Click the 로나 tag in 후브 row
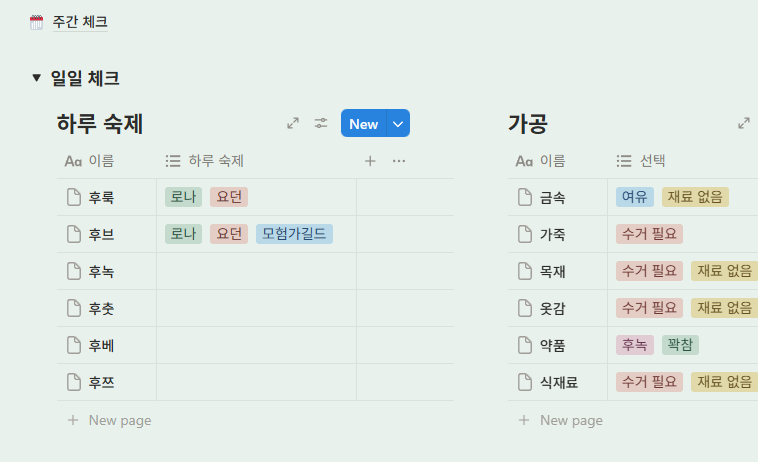 tap(183, 234)
